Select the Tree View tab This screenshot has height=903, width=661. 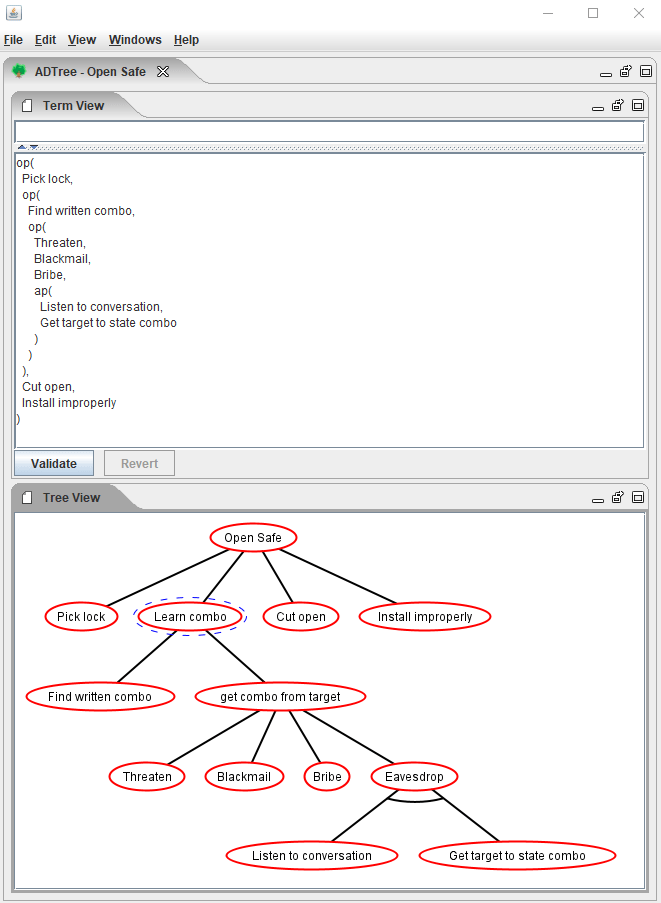tap(71, 498)
